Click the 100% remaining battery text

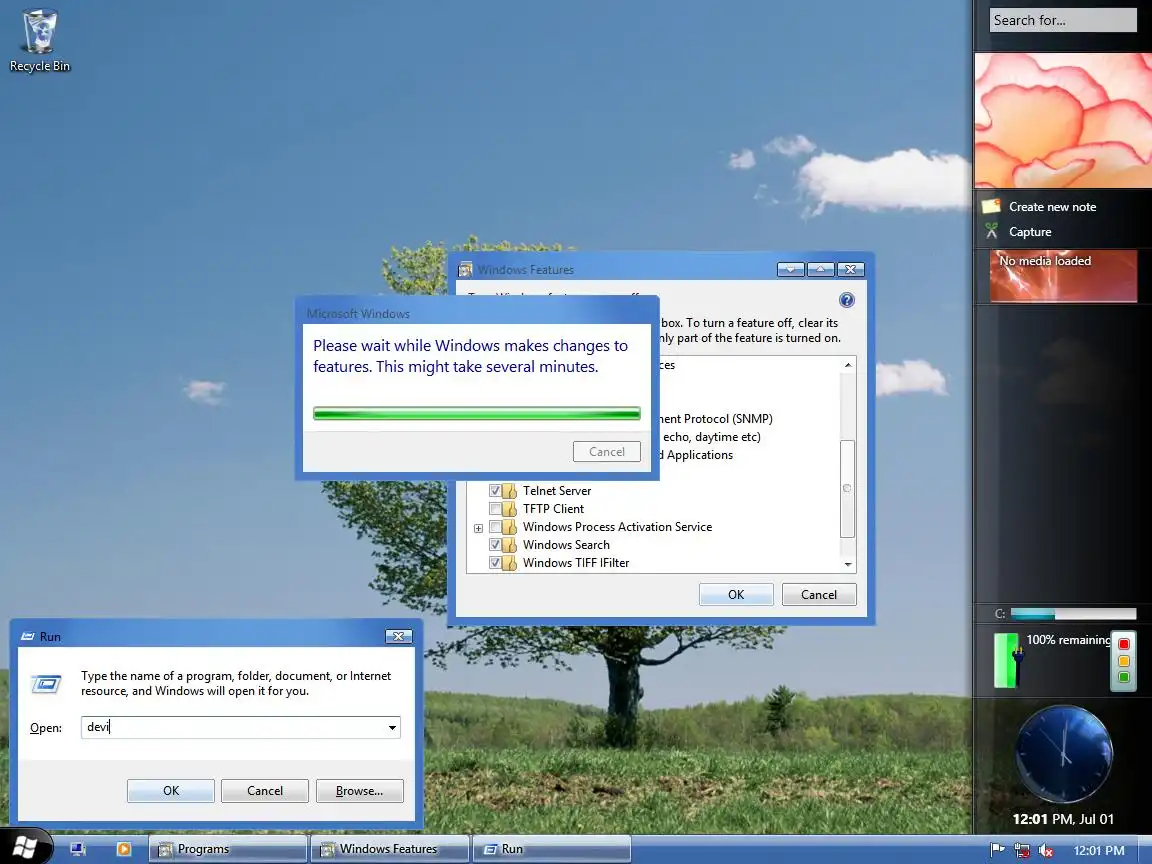coord(1068,640)
